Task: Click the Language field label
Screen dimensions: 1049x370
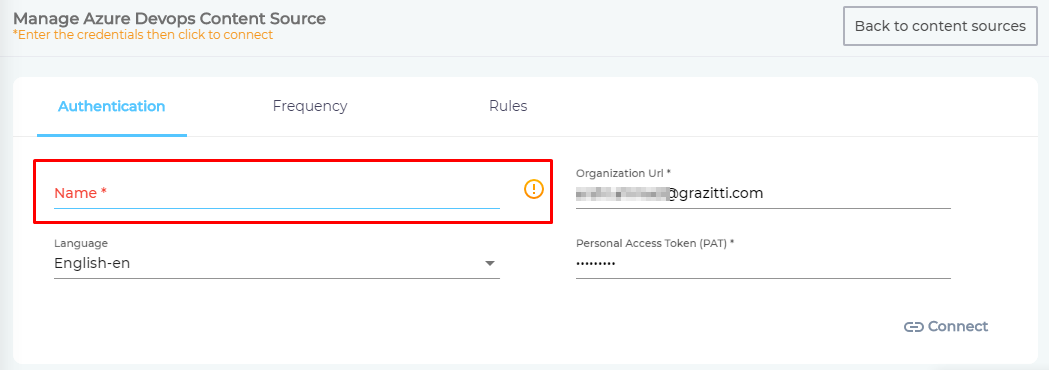Action: coord(81,243)
